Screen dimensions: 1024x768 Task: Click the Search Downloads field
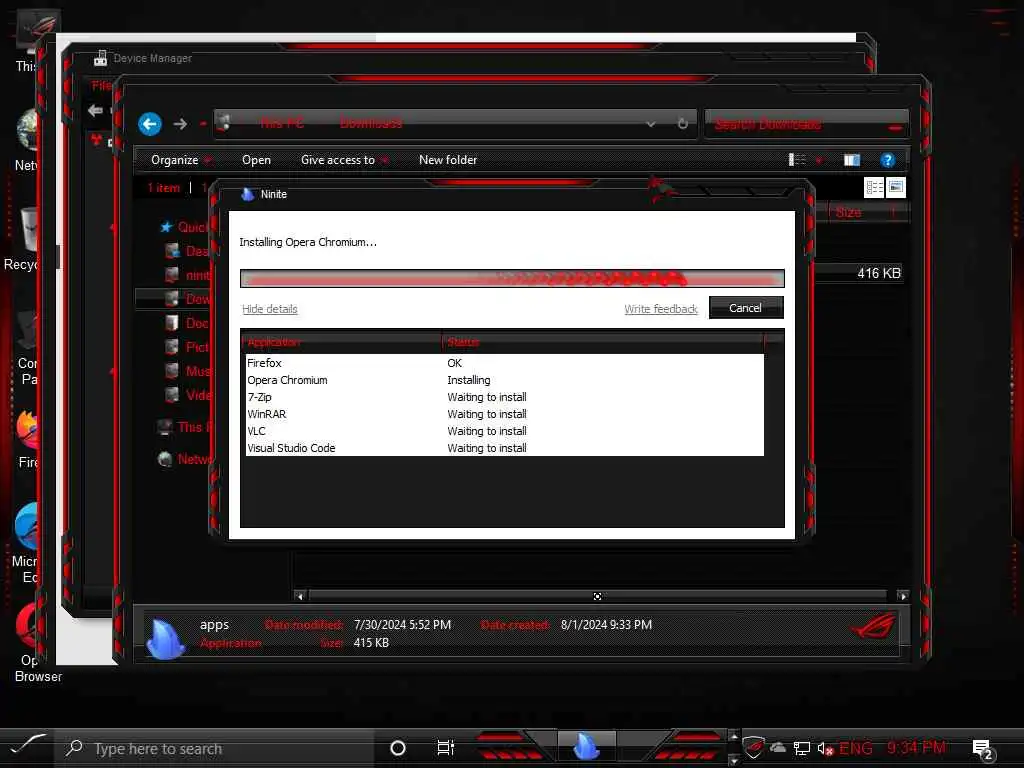(x=806, y=123)
